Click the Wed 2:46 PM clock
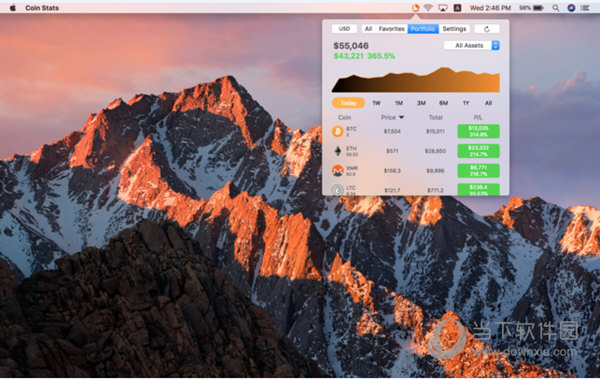 (490, 8)
